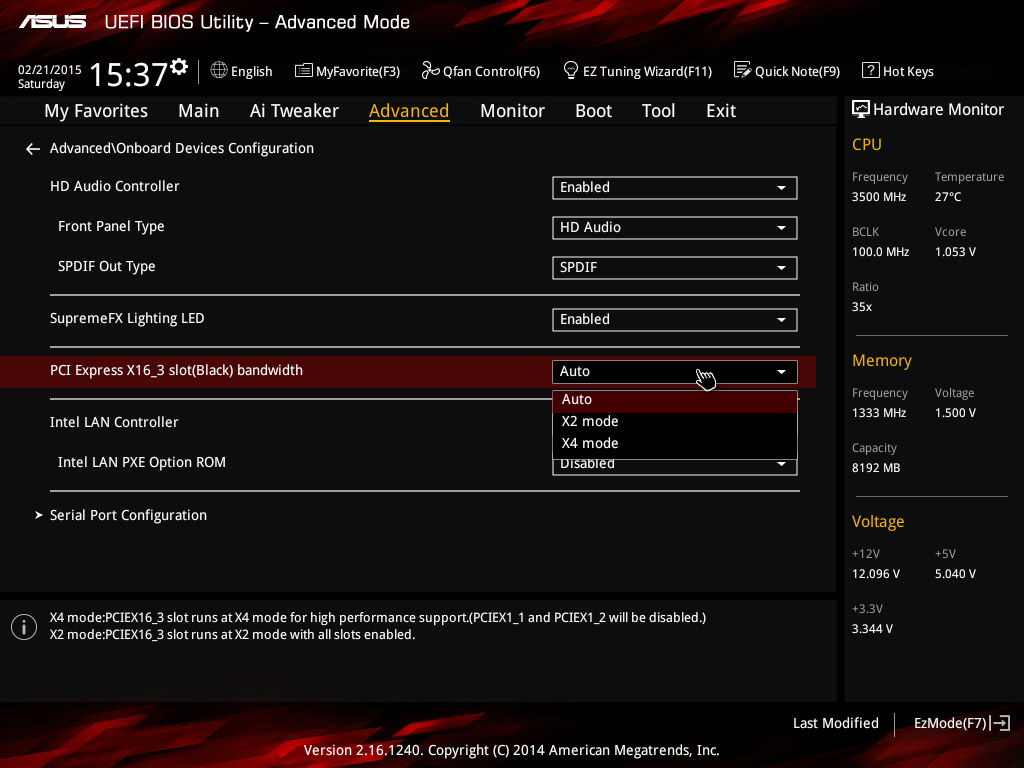Select PCI Express X16_3 slot(Black) bandwidth label

click(176, 370)
